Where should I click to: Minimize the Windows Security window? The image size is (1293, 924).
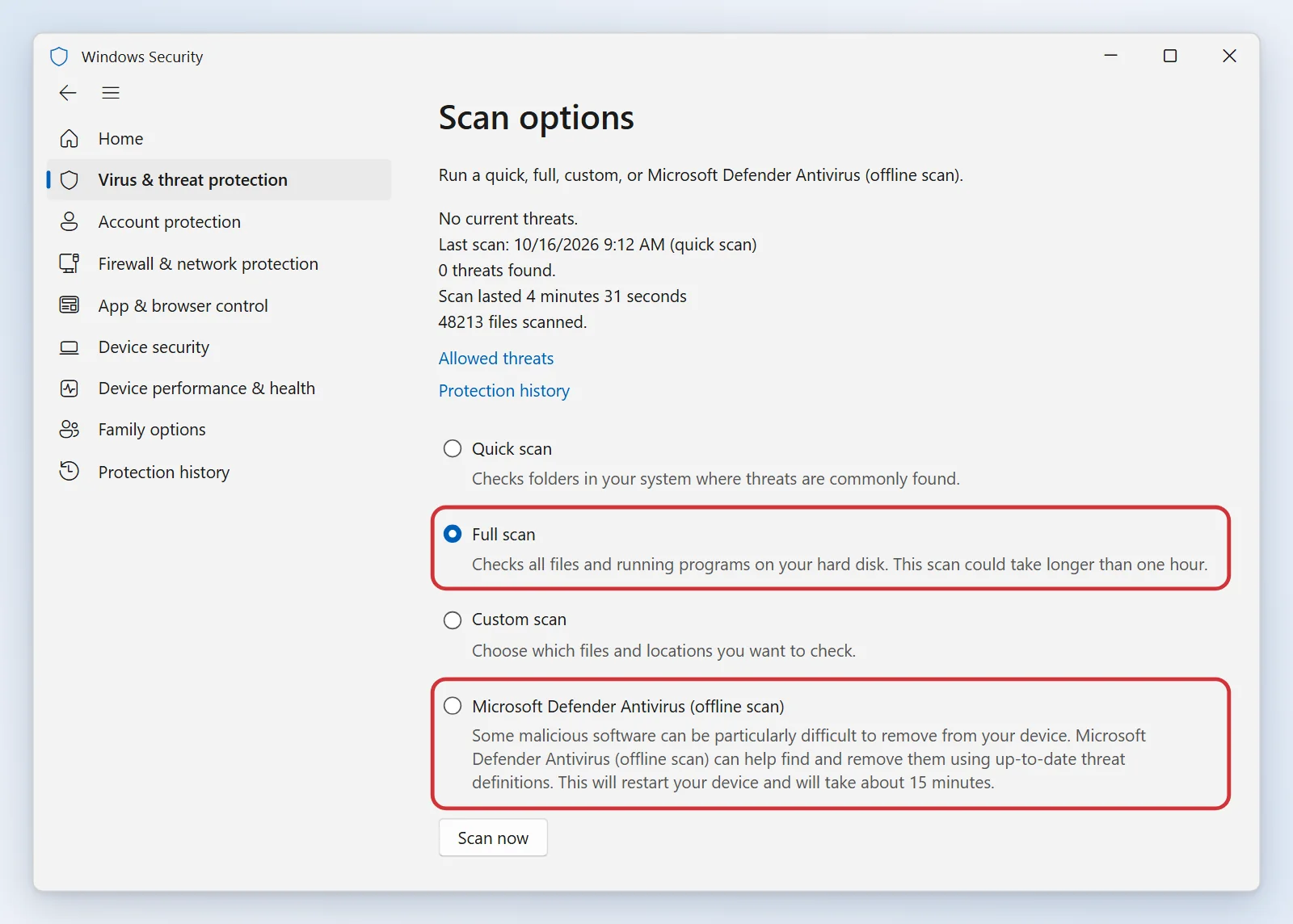tap(1110, 56)
